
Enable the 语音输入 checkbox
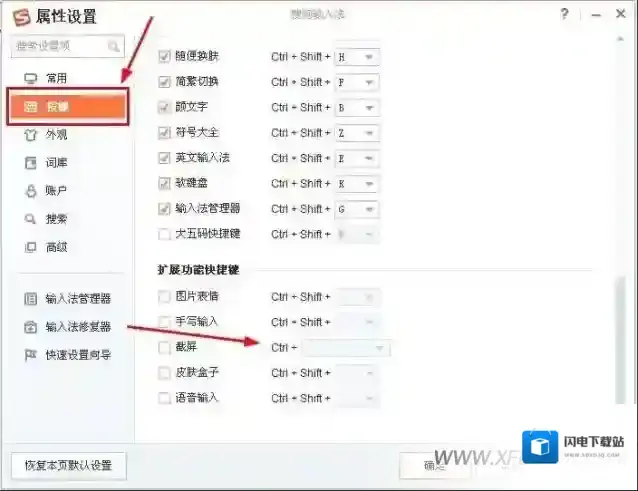pos(164,398)
